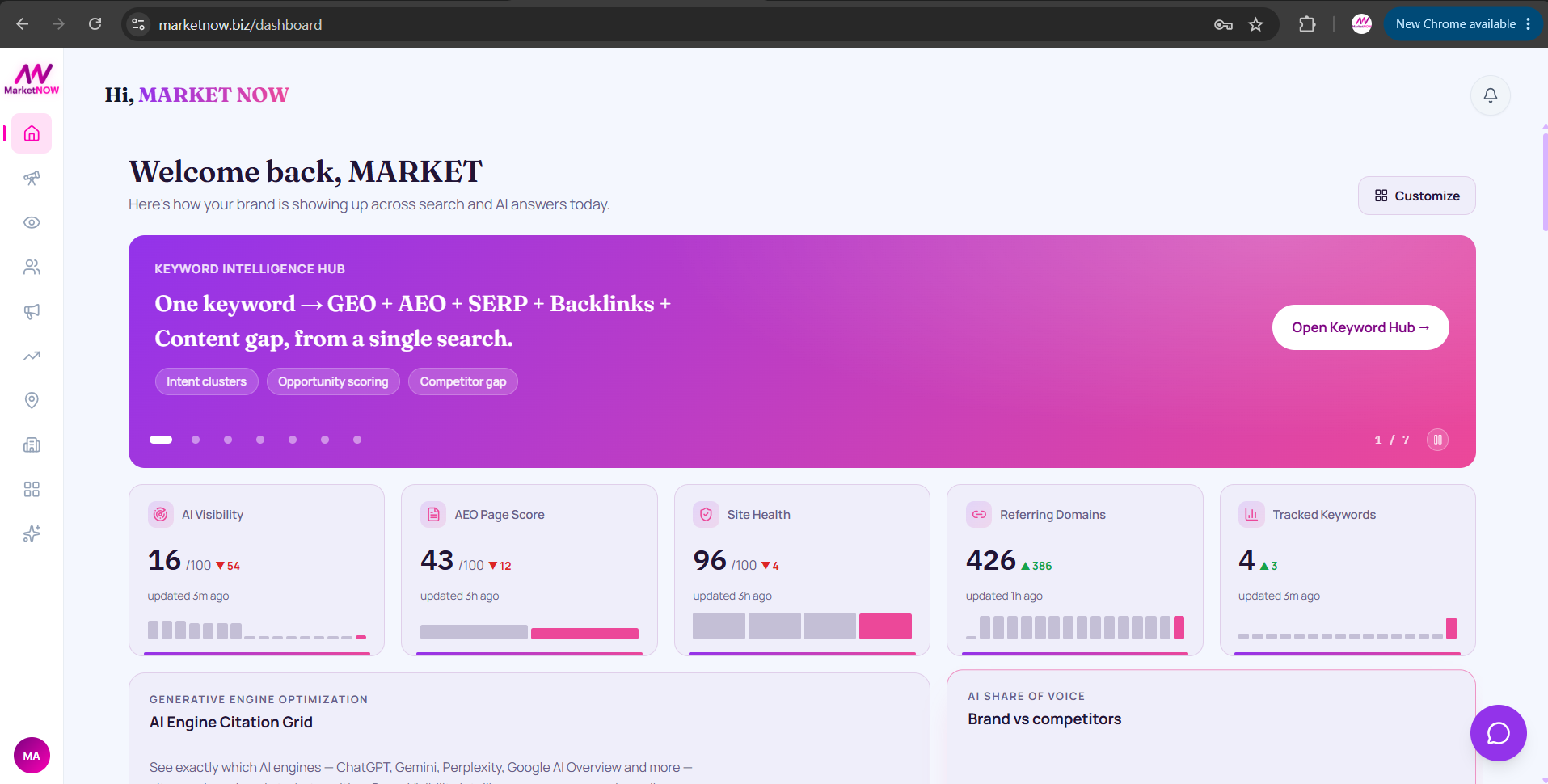Click the Brand vs competitors heading

point(1044,719)
